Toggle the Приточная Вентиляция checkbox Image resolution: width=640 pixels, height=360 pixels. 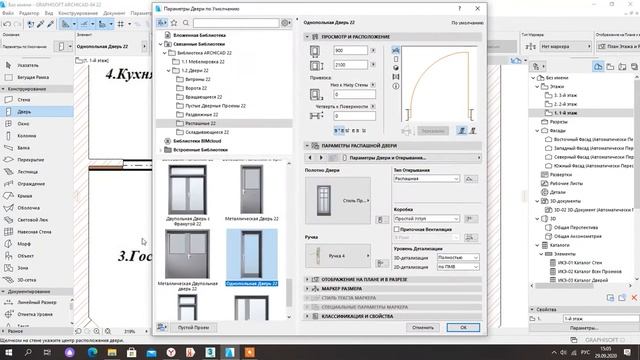[x=396, y=229]
